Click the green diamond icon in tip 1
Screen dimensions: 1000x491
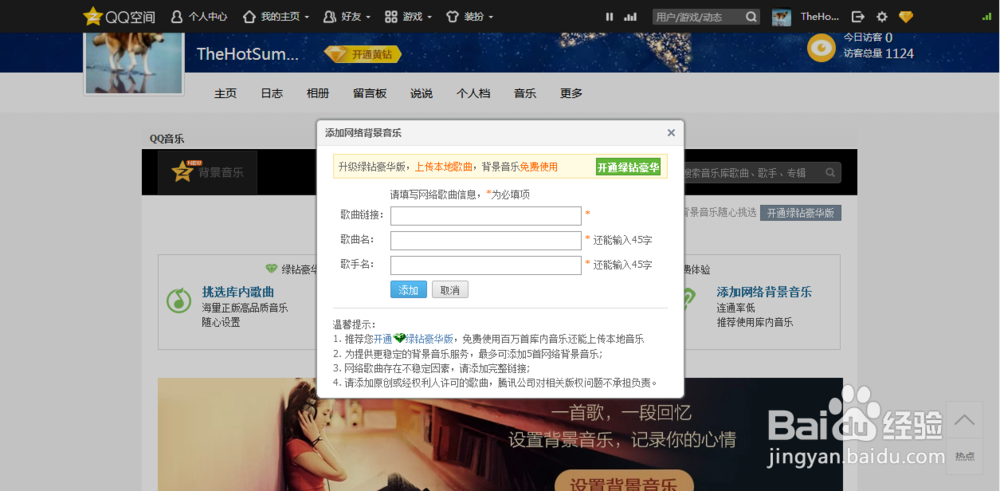[x=399, y=339]
